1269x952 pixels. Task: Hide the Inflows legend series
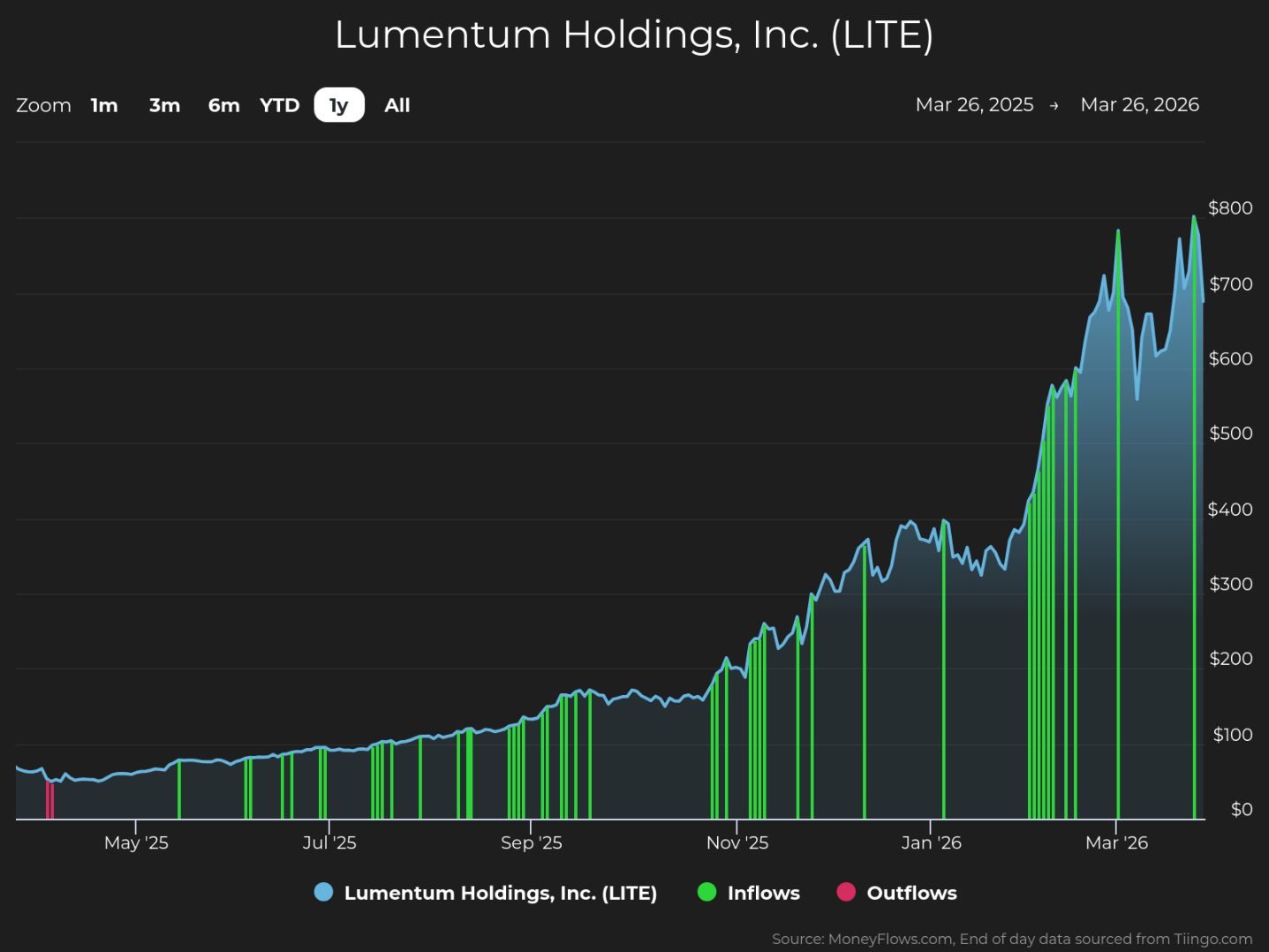764,893
